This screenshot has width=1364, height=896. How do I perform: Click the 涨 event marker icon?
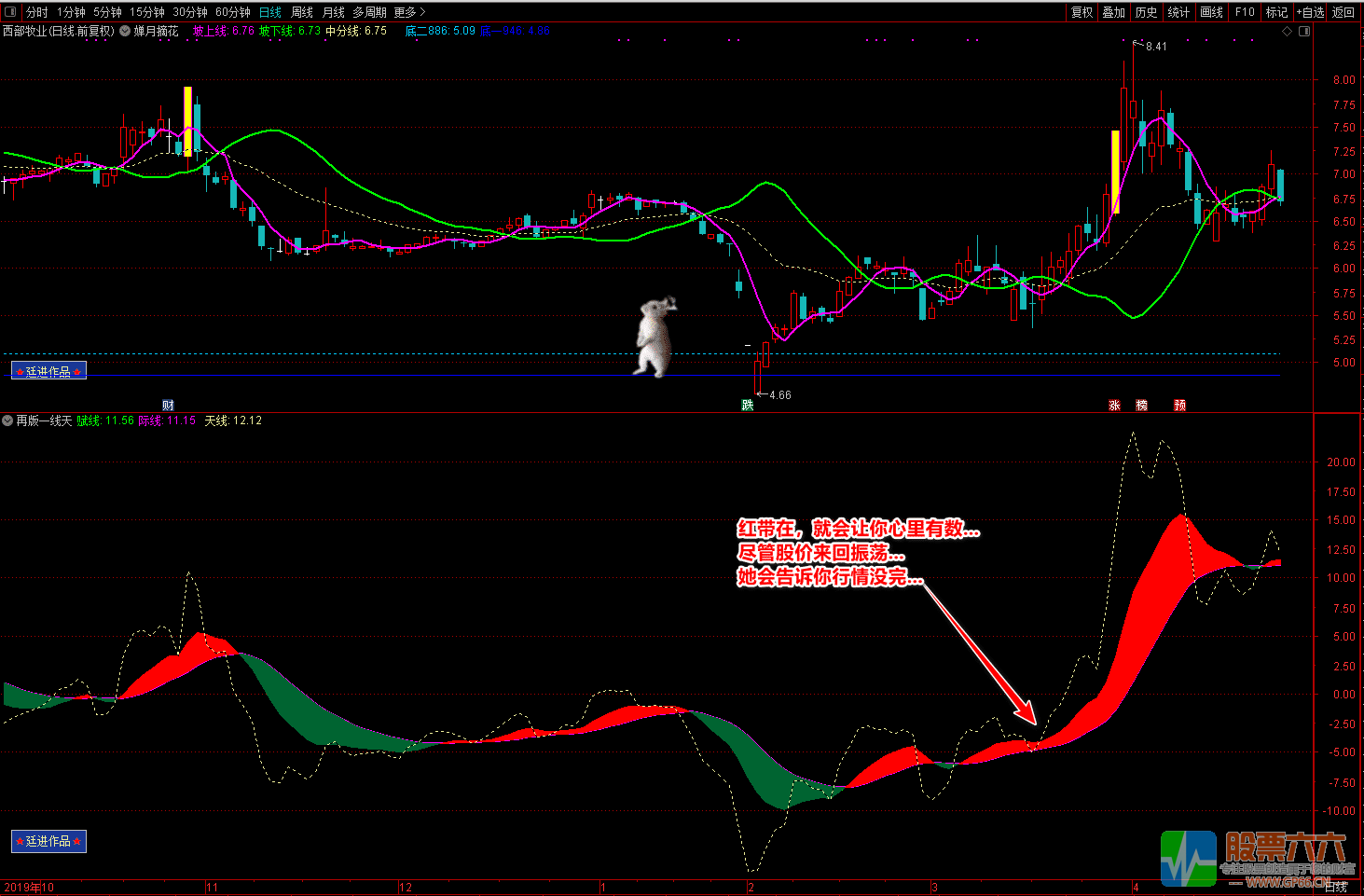pos(1114,406)
